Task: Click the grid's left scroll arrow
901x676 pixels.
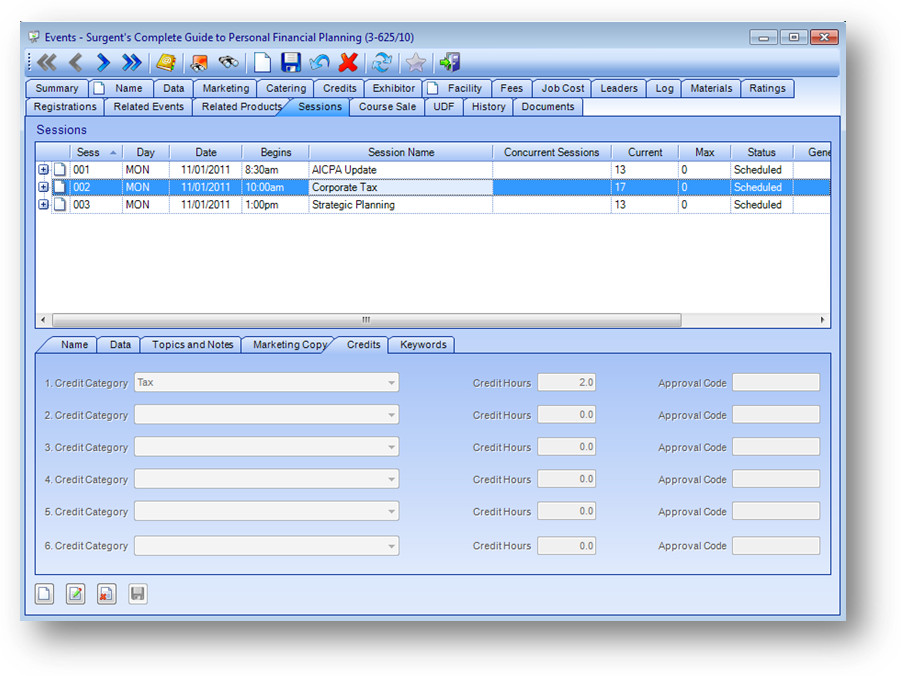Action: [43, 320]
